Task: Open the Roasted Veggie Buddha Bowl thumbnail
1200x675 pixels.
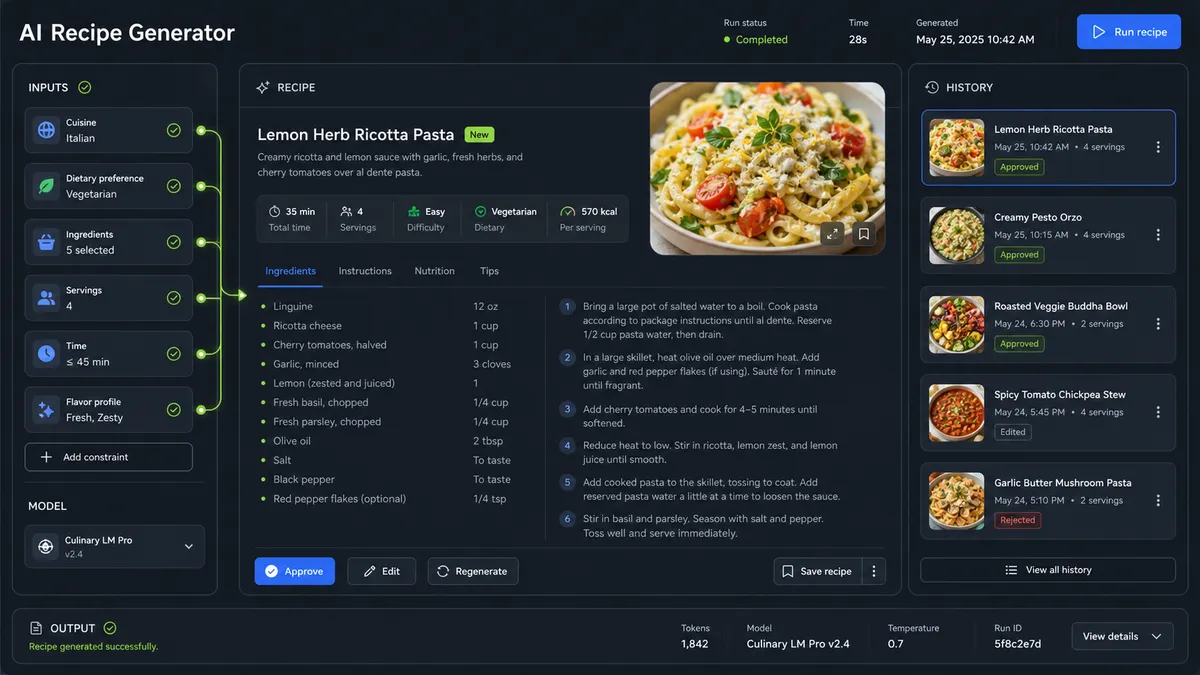Action: tap(956, 324)
